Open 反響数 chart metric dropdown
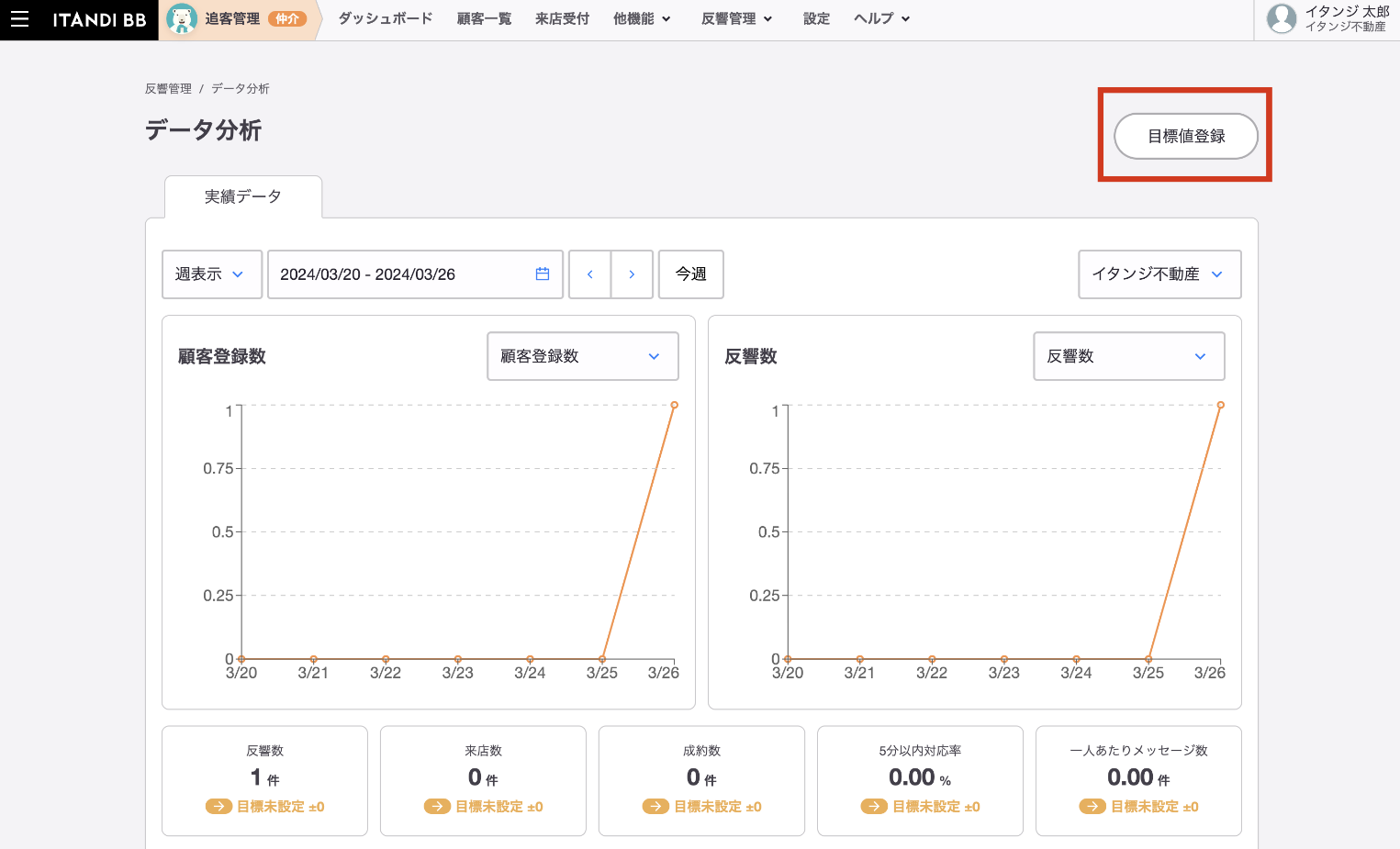The height and width of the screenshot is (849, 1400). point(1129,356)
